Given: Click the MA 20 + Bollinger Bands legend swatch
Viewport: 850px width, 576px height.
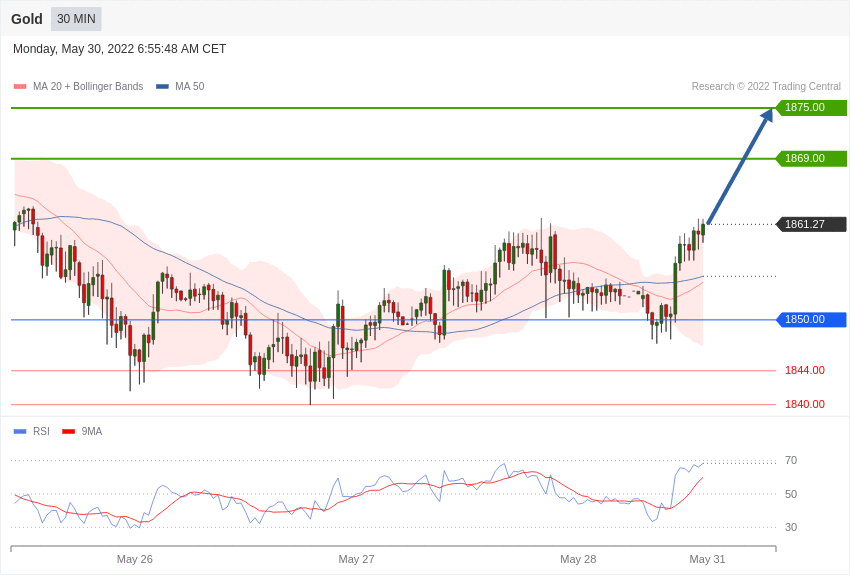Looking at the screenshot, I should 20,87.
